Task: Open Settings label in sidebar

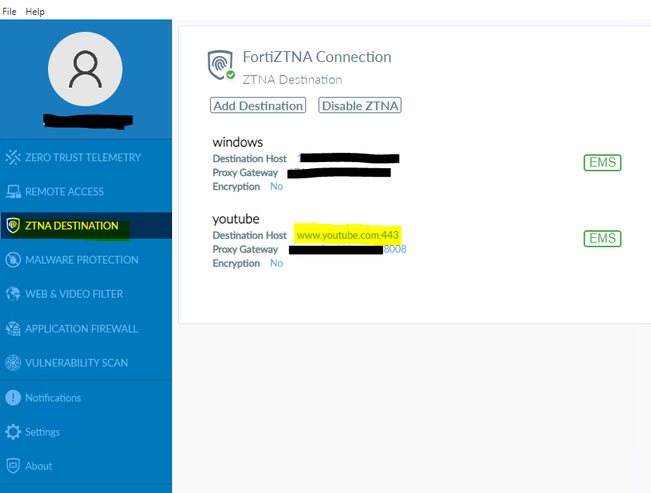Action: pos(42,432)
